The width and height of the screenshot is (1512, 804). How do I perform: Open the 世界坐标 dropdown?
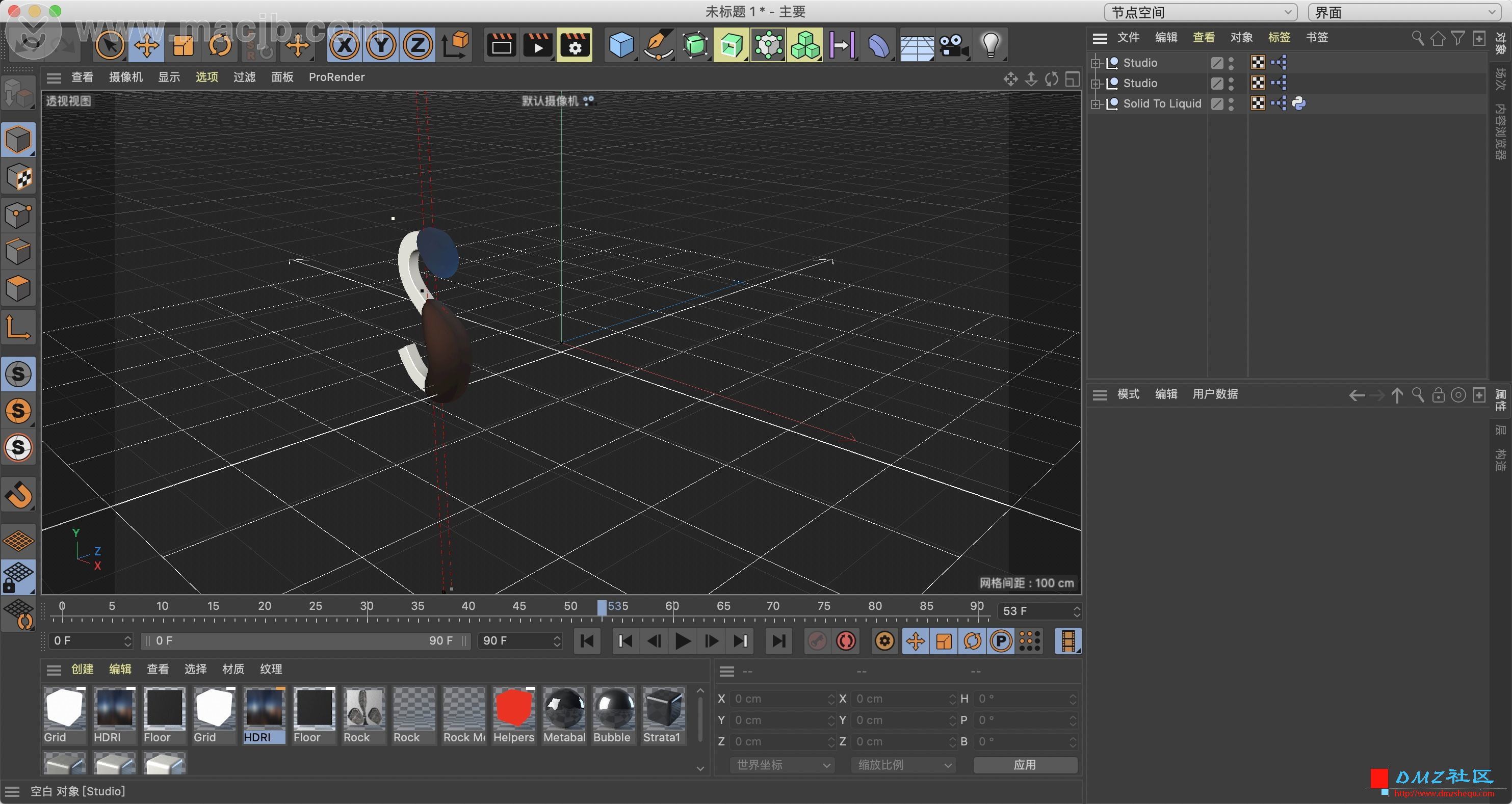click(783, 765)
